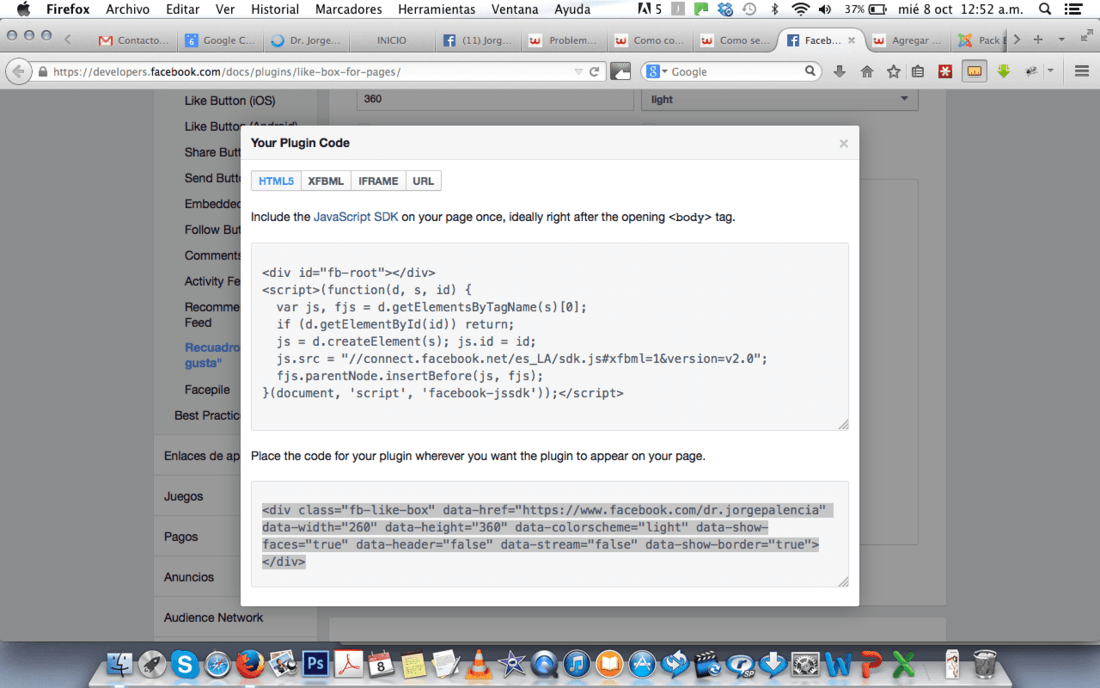The image size is (1100, 688).
Task: Open Trash in the Dock
Action: click(985, 663)
